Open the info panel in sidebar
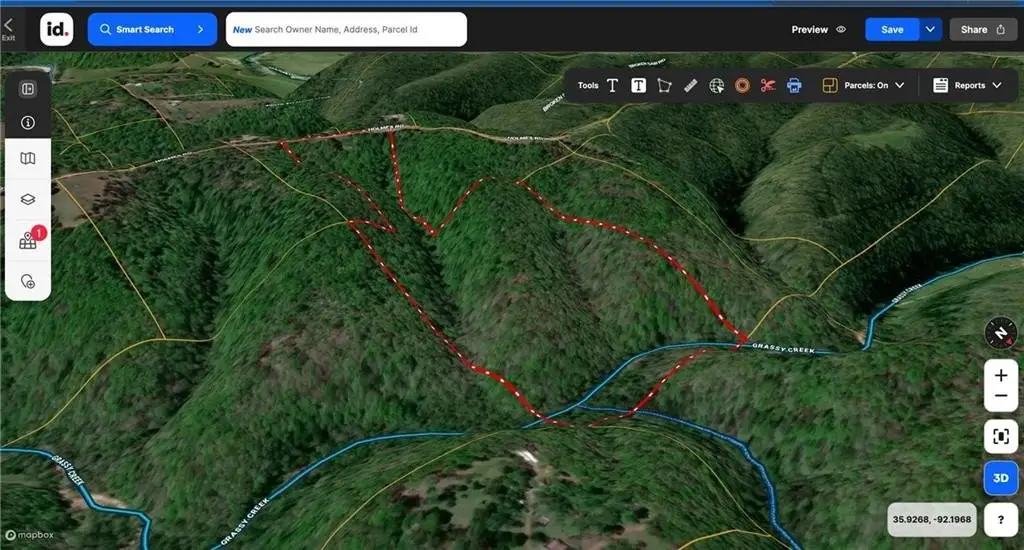 28,123
